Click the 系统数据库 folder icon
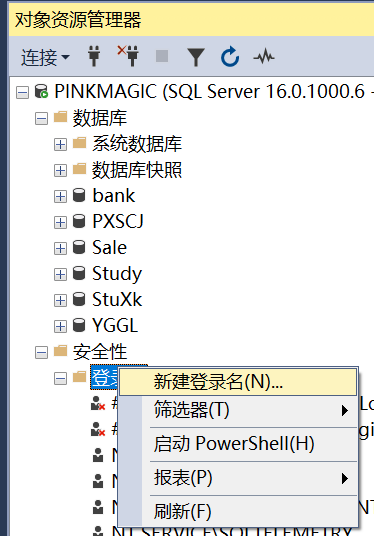The width and height of the screenshot is (374, 536). pyautogui.click(x=80, y=143)
